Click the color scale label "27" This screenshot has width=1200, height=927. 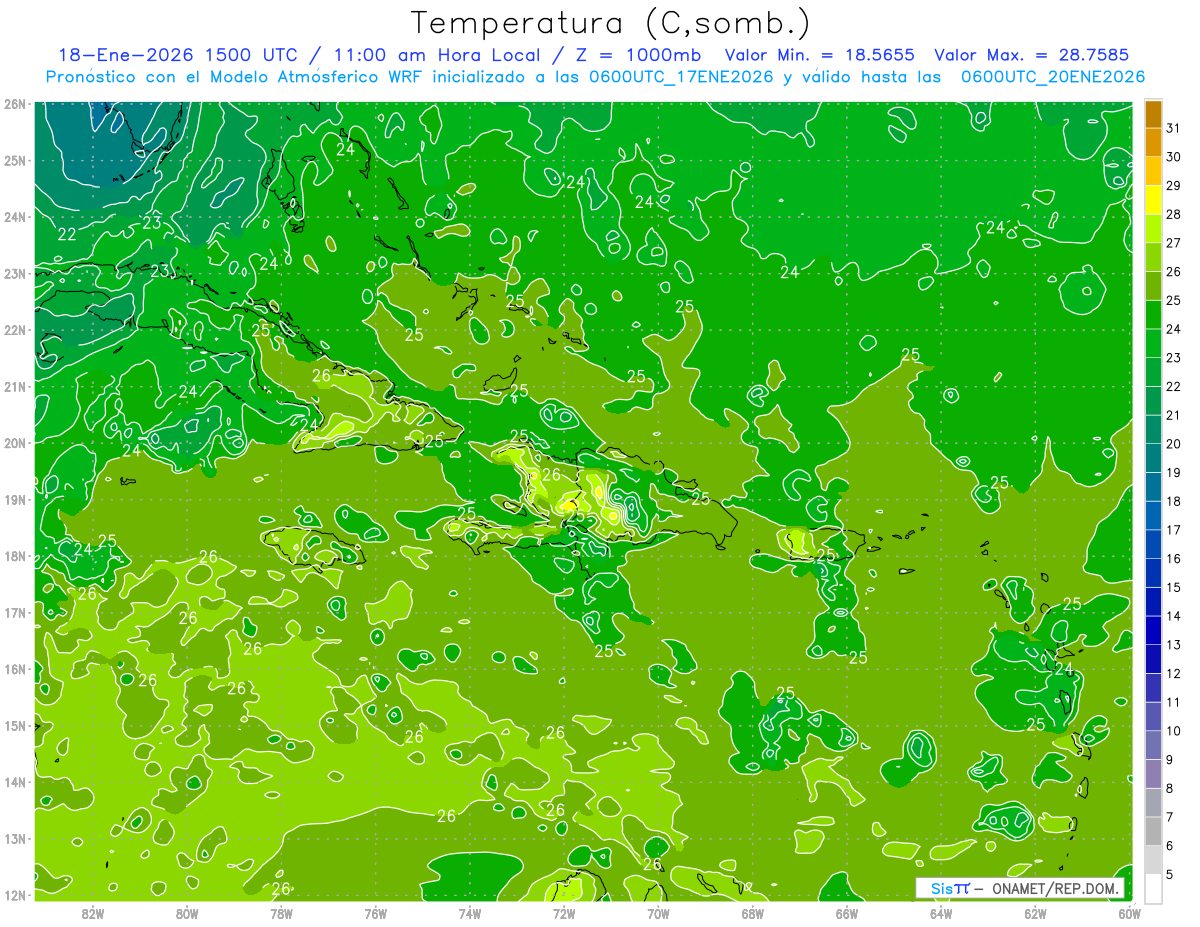coord(1174,243)
